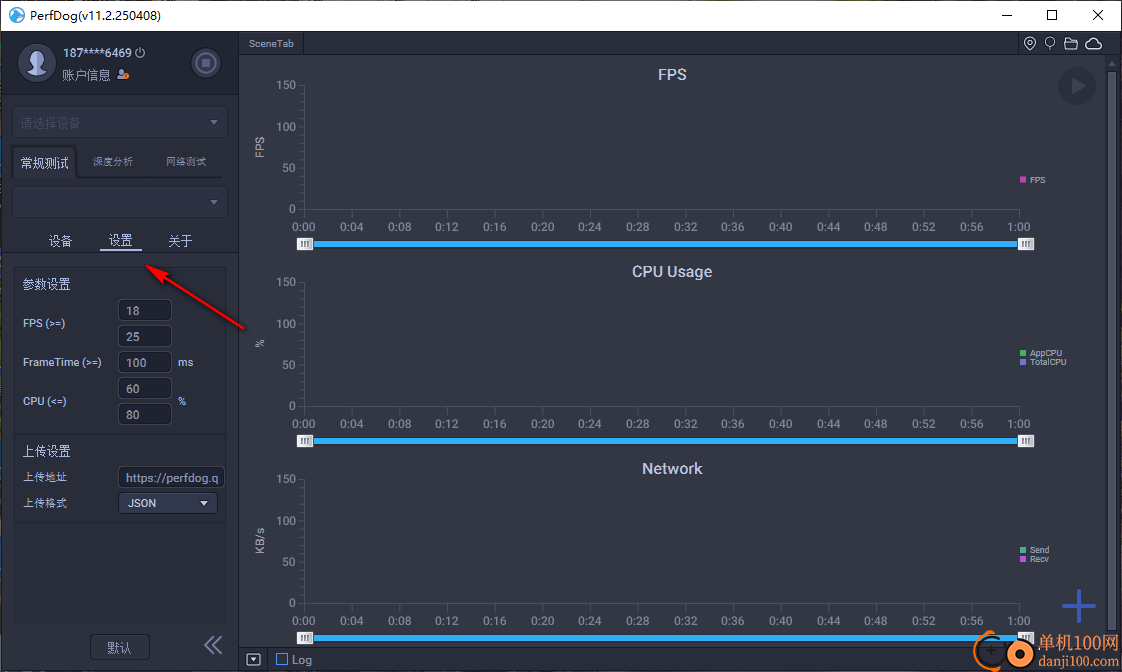The height and width of the screenshot is (672, 1122).
Task: Click the CPU field with value 80
Action: 145,414
